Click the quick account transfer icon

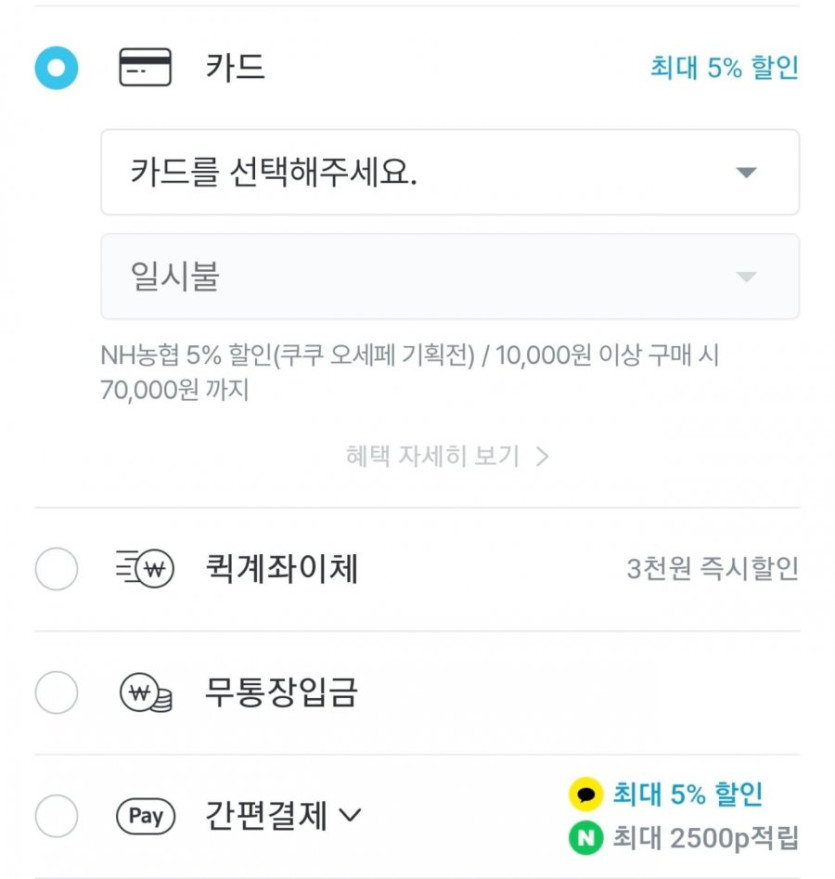(x=145, y=570)
